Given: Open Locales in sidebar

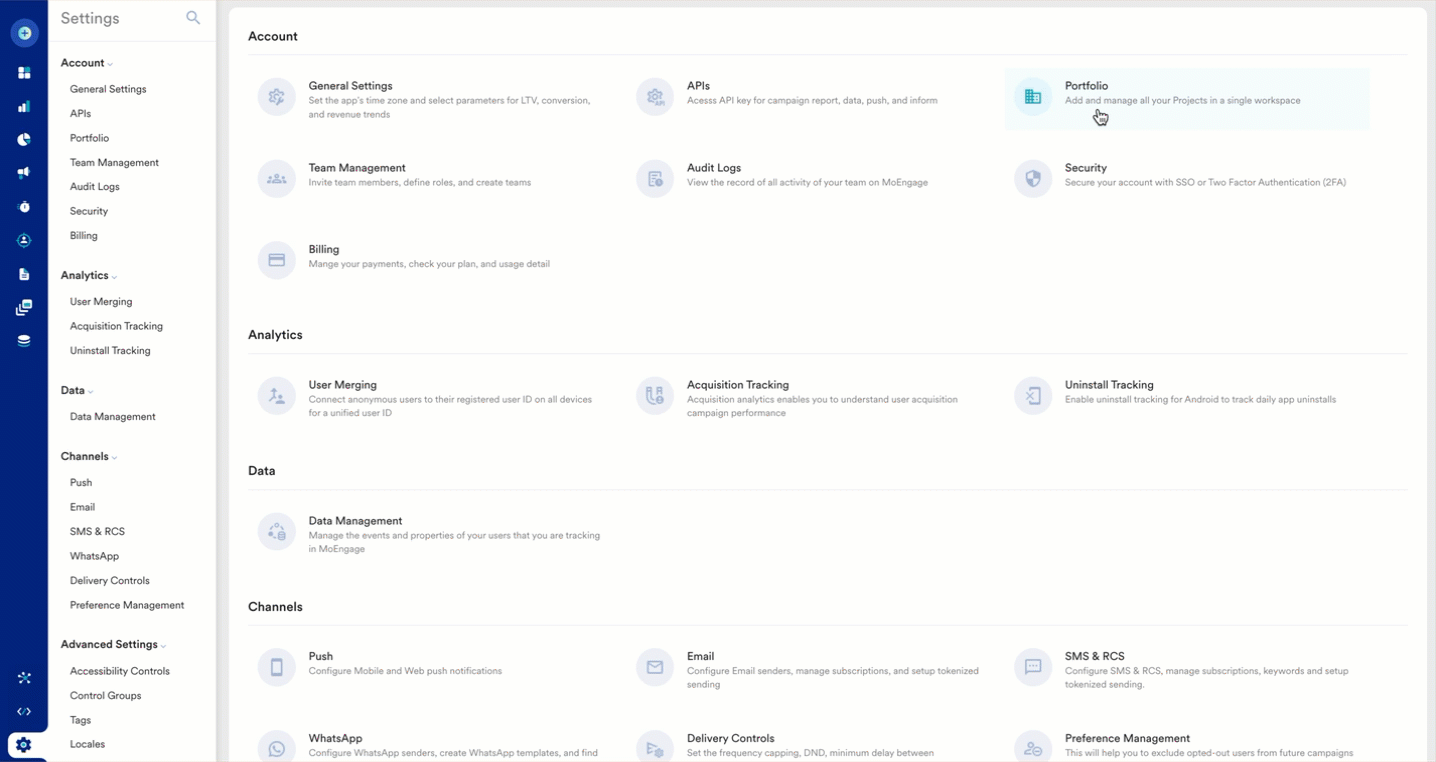Looking at the screenshot, I should tap(87, 744).
